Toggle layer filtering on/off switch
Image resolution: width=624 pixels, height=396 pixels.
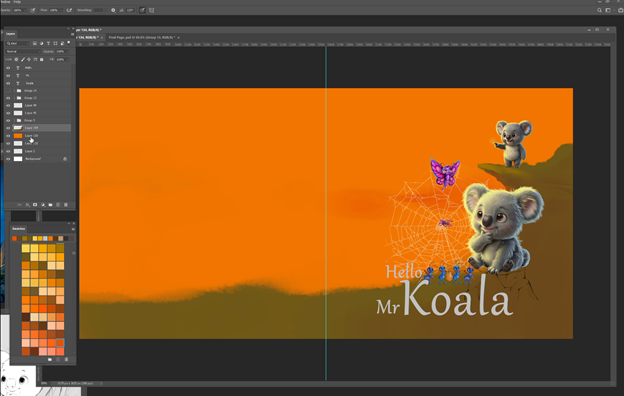pyautogui.click(x=69, y=43)
